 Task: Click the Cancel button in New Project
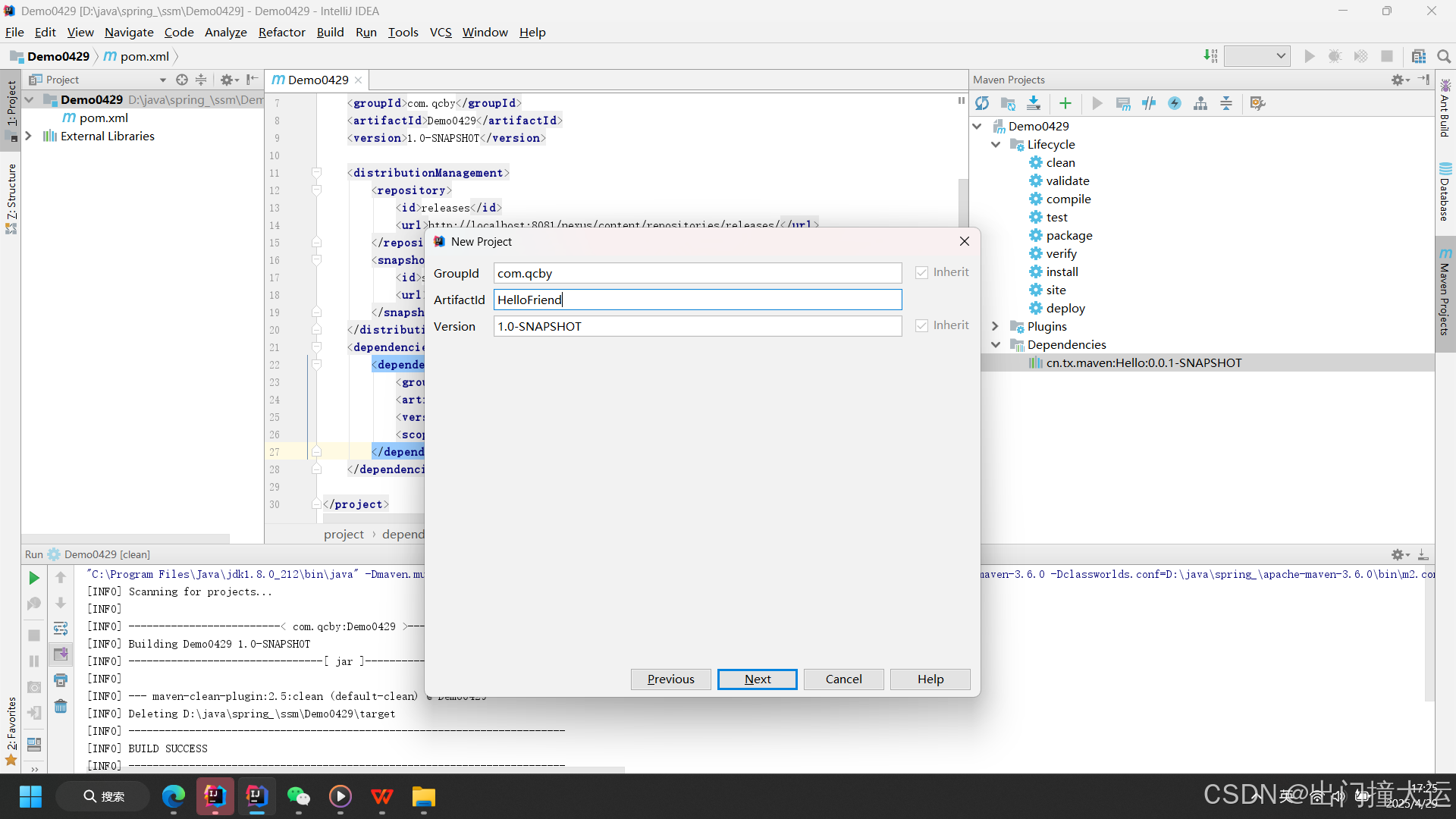click(843, 679)
